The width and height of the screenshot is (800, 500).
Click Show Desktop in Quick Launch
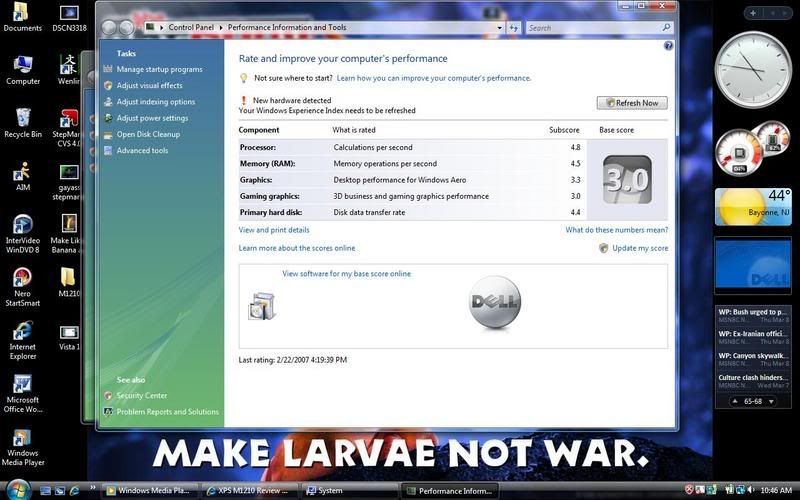click(x=45, y=491)
